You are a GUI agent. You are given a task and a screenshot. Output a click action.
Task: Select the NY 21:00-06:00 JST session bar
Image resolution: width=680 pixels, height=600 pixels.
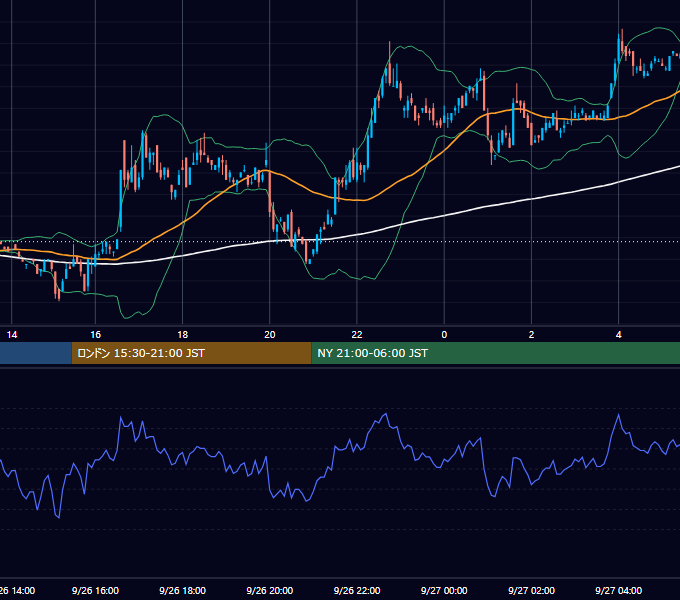[496, 353]
